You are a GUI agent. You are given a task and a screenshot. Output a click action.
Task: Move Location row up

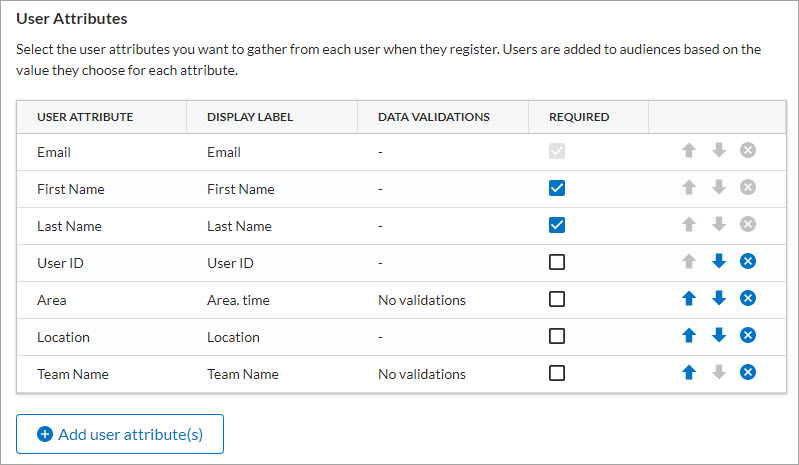pyautogui.click(x=688, y=336)
